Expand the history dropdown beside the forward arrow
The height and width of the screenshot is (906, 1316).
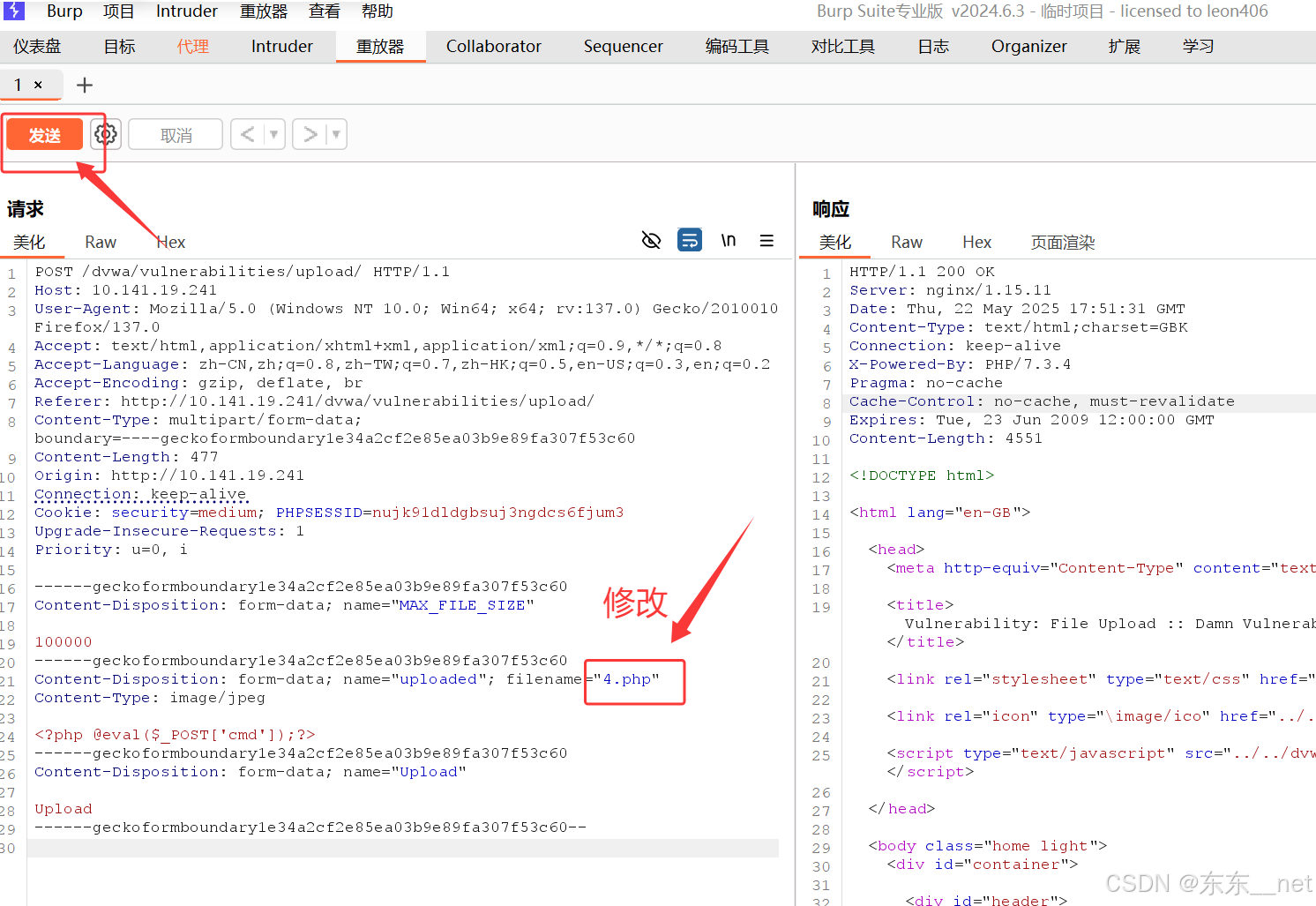tap(336, 134)
